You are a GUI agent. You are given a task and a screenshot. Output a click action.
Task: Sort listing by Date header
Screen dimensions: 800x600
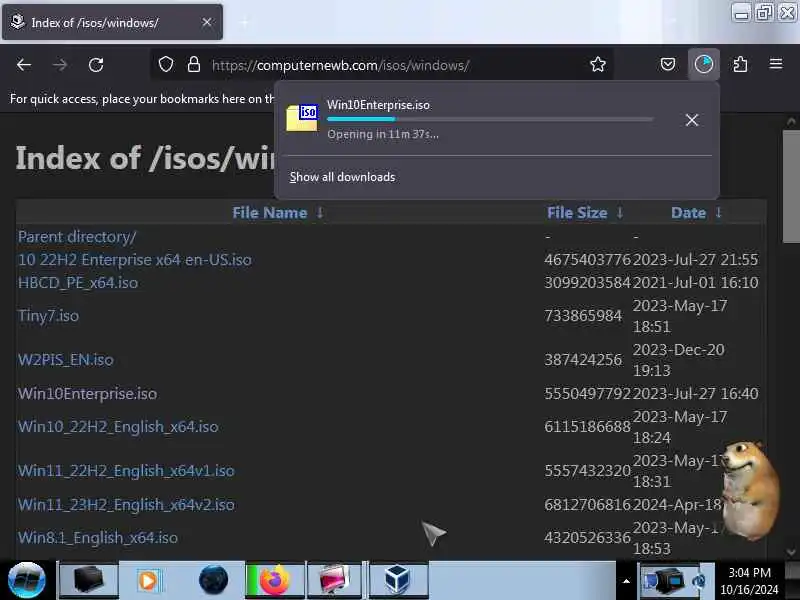pos(688,213)
